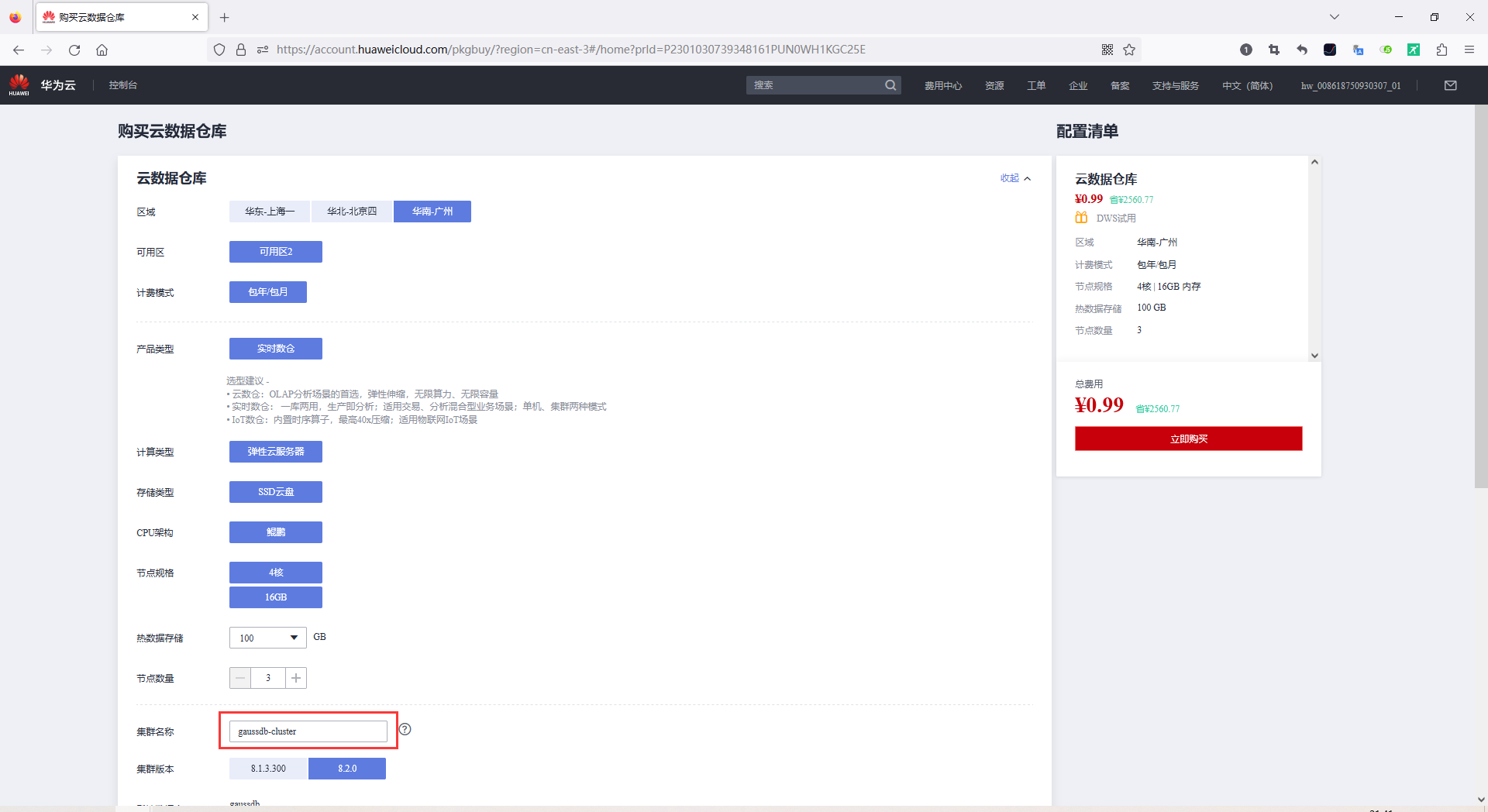Click the site permissions icon in address bar

point(263,50)
